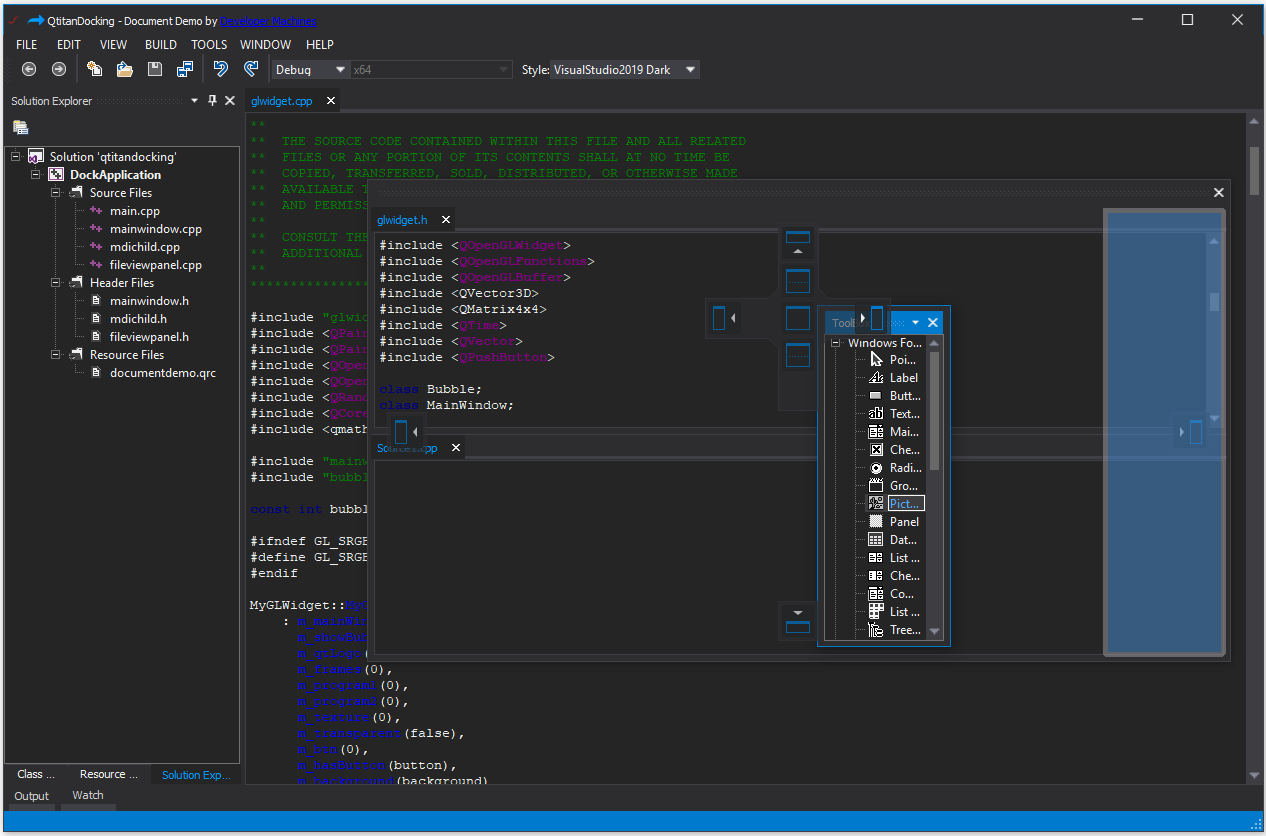Click the Open file toolbar icon

tap(124, 69)
